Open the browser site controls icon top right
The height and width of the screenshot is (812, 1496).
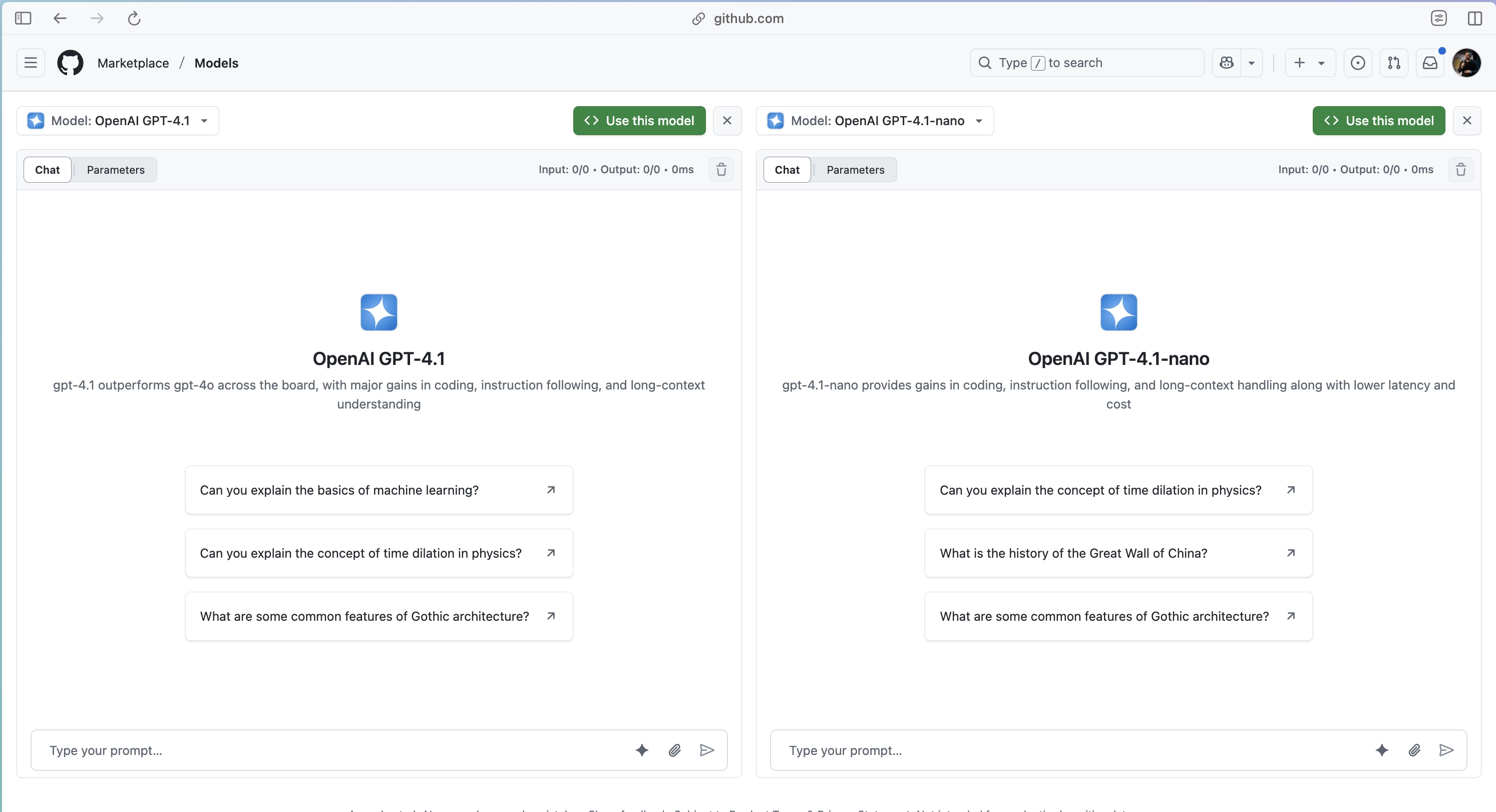tap(1438, 18)
